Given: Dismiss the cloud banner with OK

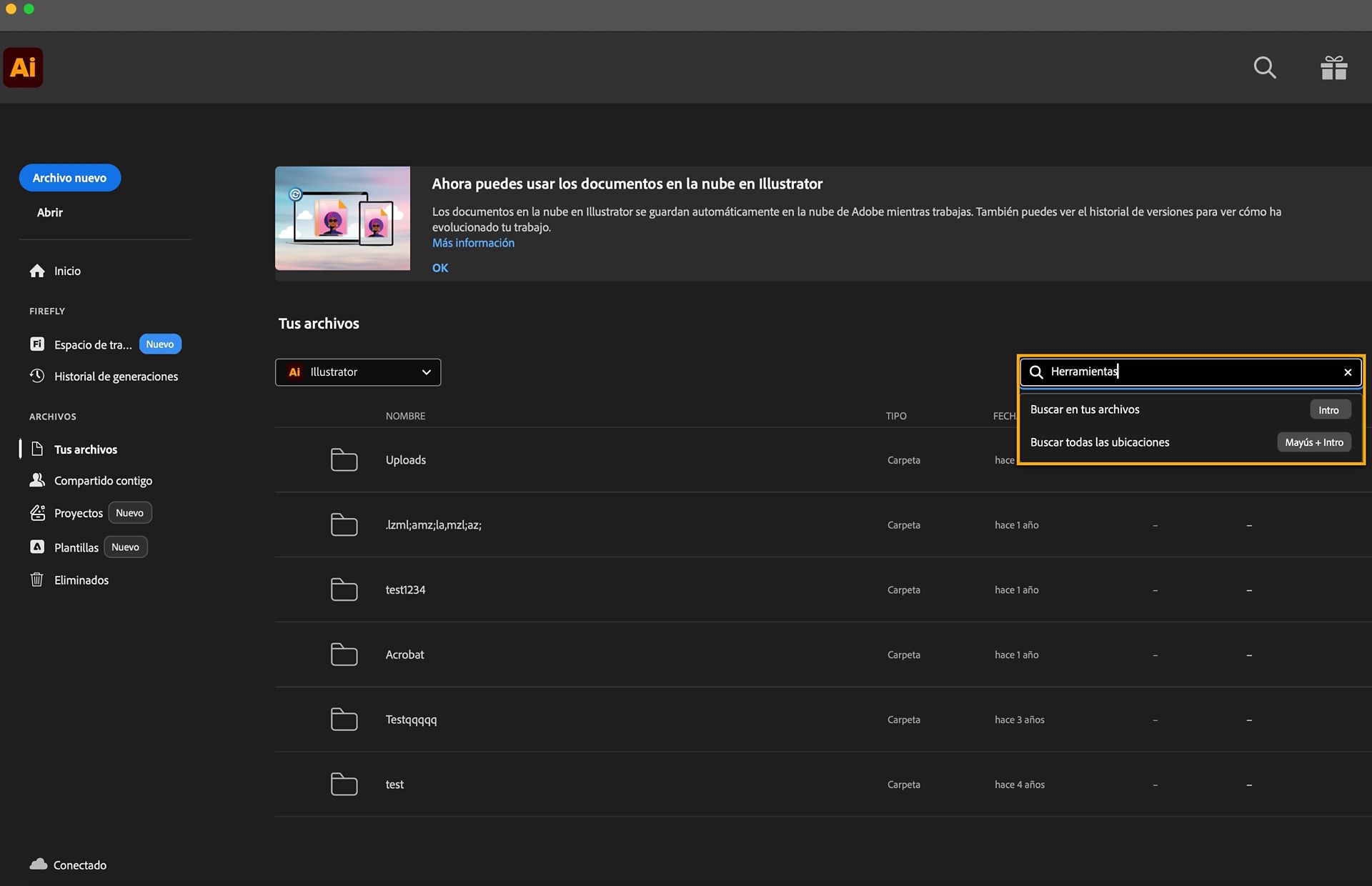Looking at the screenshot, I should [440, 268].
